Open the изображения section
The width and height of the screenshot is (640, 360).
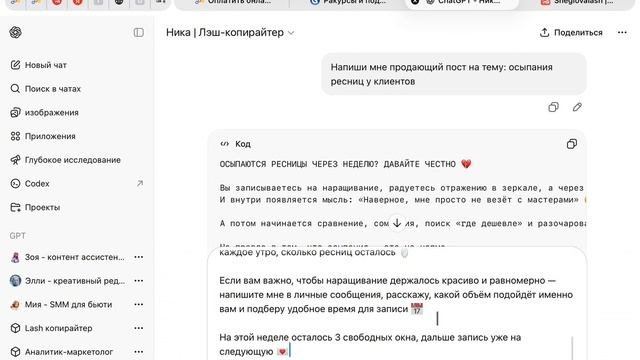77,112
